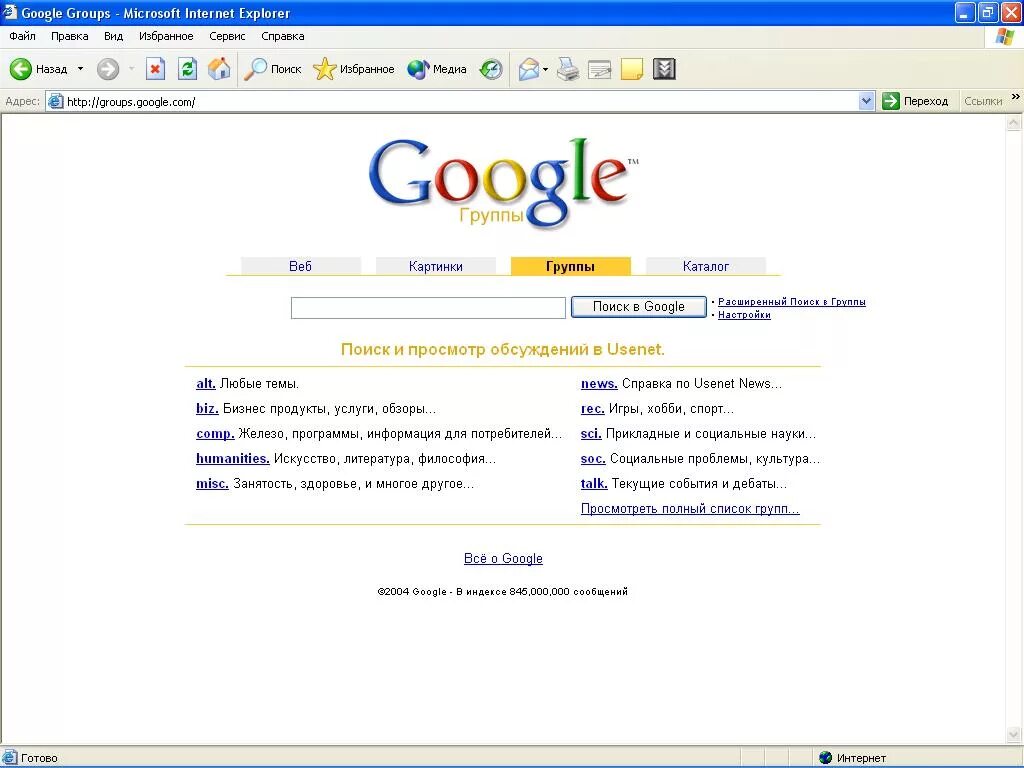Open the Файл menu
The width and height of the screenshot is (1024, 768).
pos(22,36)
